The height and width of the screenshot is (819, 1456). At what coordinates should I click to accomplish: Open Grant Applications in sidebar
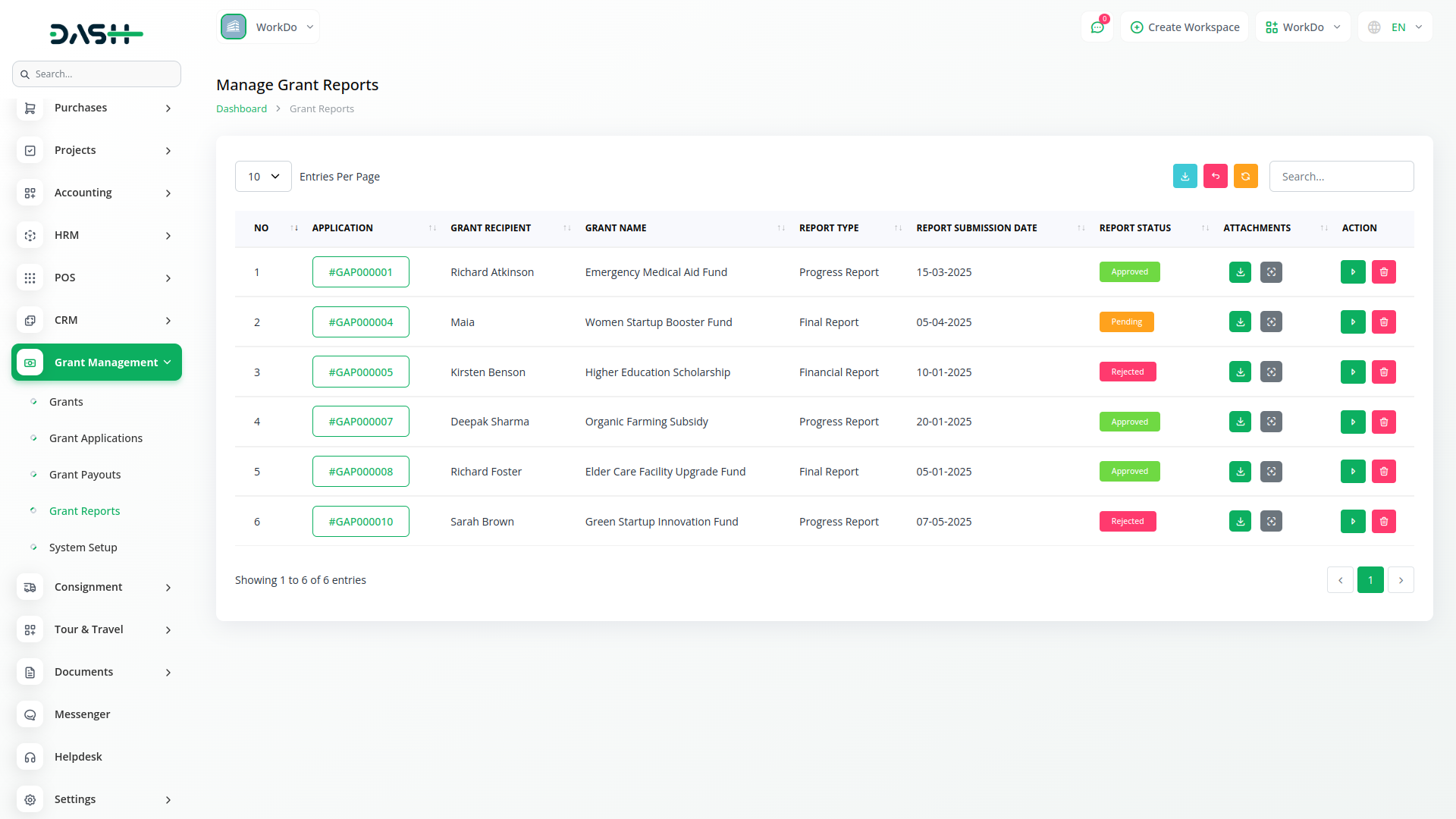pos(96,438)
